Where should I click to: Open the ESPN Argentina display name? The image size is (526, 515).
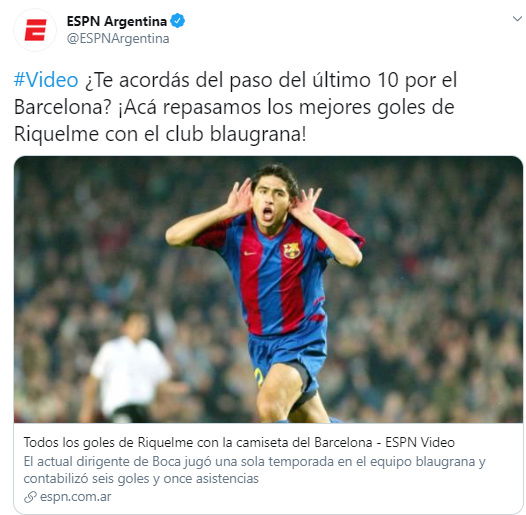click(x=117, y=21)
